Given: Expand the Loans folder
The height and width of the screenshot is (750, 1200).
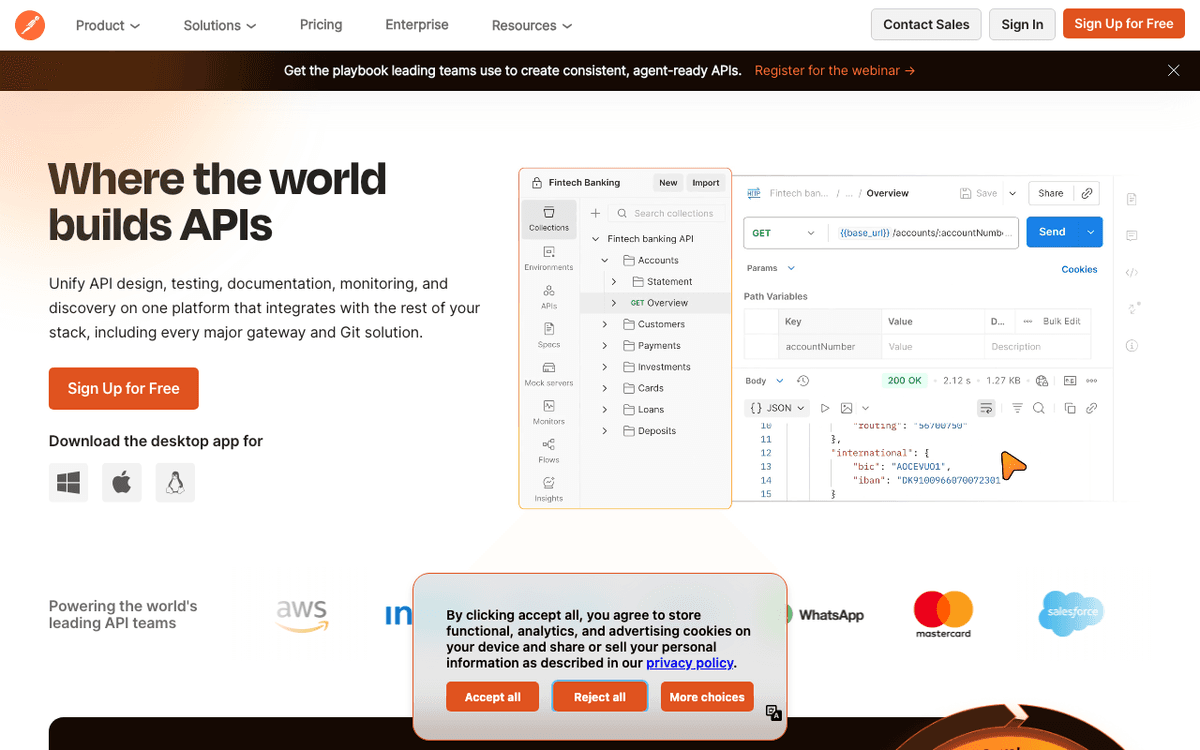Looking at the screenshot, I should (x=605, y=410).
